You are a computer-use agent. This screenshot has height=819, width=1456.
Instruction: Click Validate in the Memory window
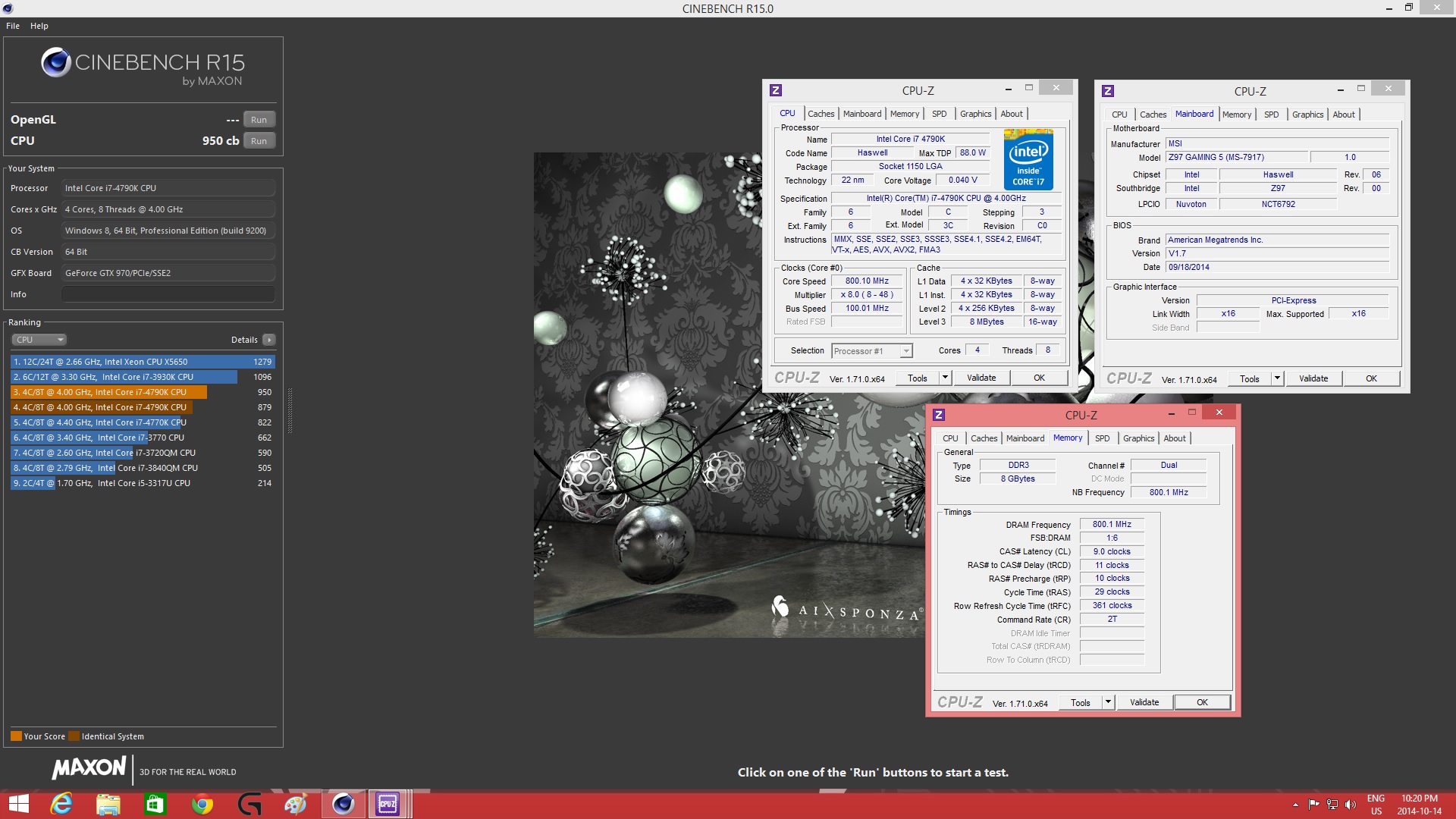(x=1144, y=702)
